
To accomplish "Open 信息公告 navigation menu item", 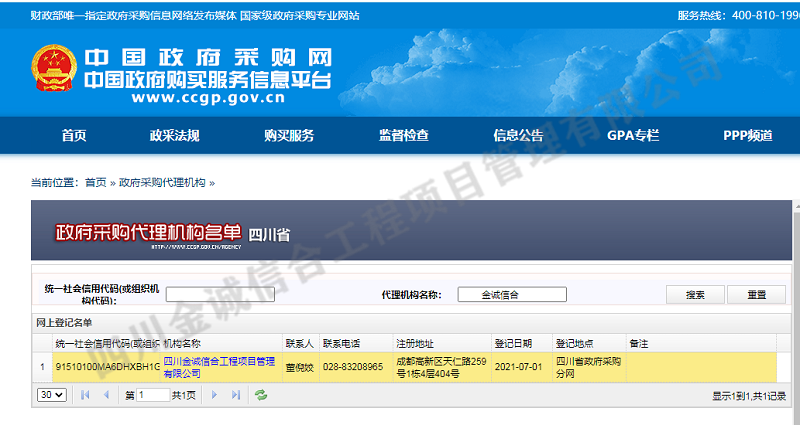I will (518, 136).
